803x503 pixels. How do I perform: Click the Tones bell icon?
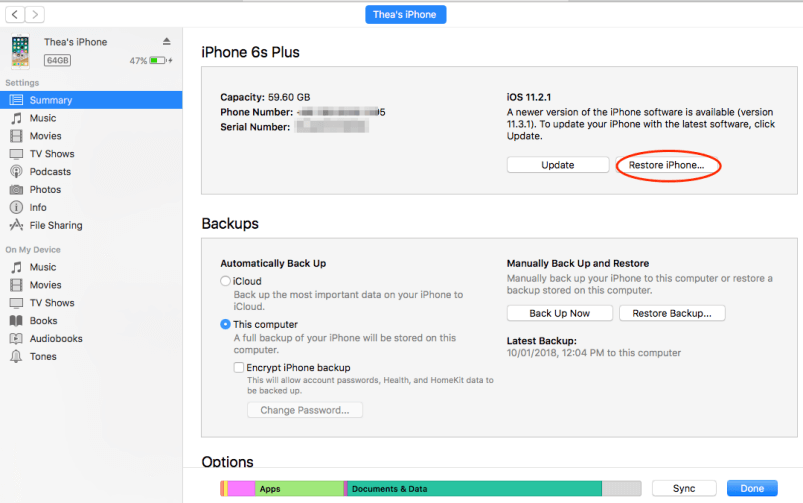click(x=16, y=357)
